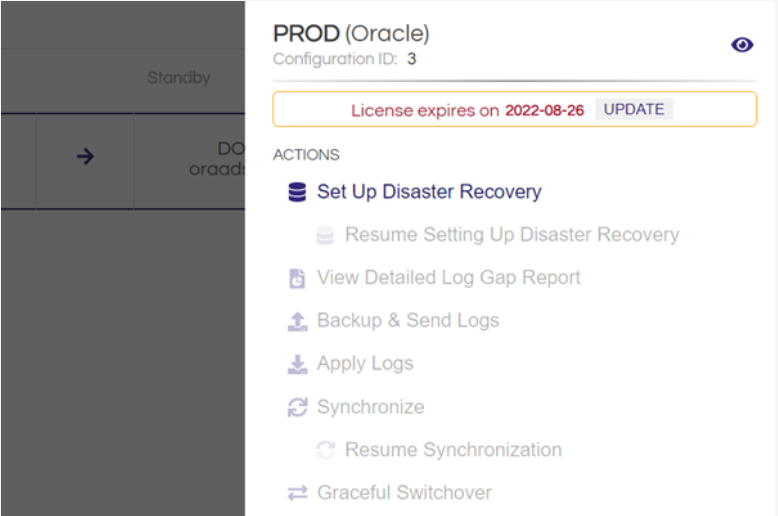Viewport: 778px width, 516px height.
Task: Click the license expiry date 2022-08-26
Action: 544,110
